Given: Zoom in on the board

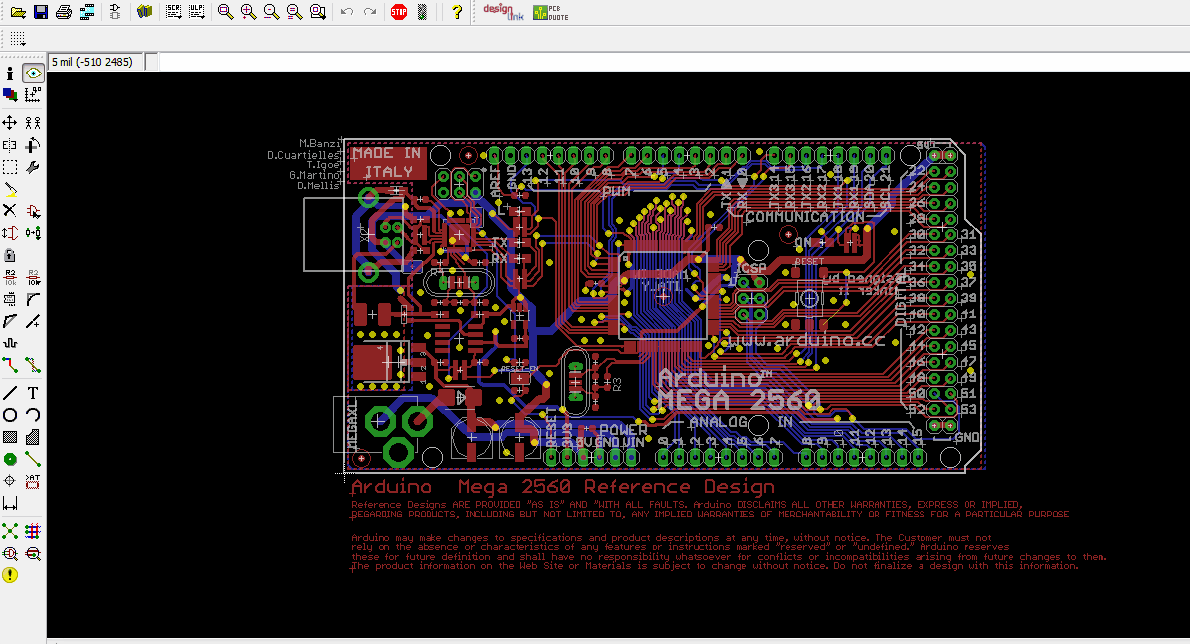Looking at the screenshot, I should (x=248, y=12).
